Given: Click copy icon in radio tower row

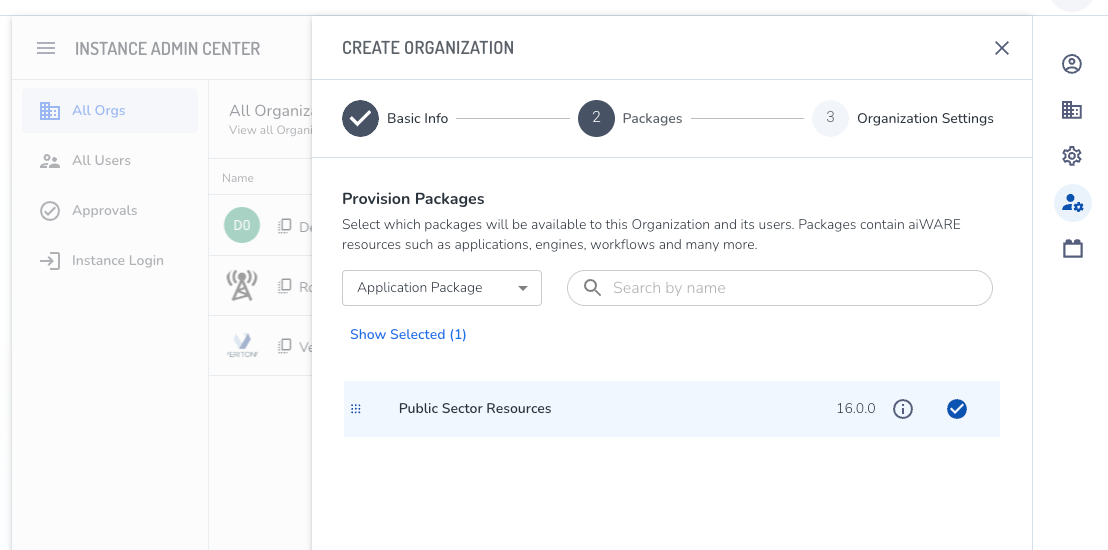Looking at the screenshot, I should click(285, 286).
